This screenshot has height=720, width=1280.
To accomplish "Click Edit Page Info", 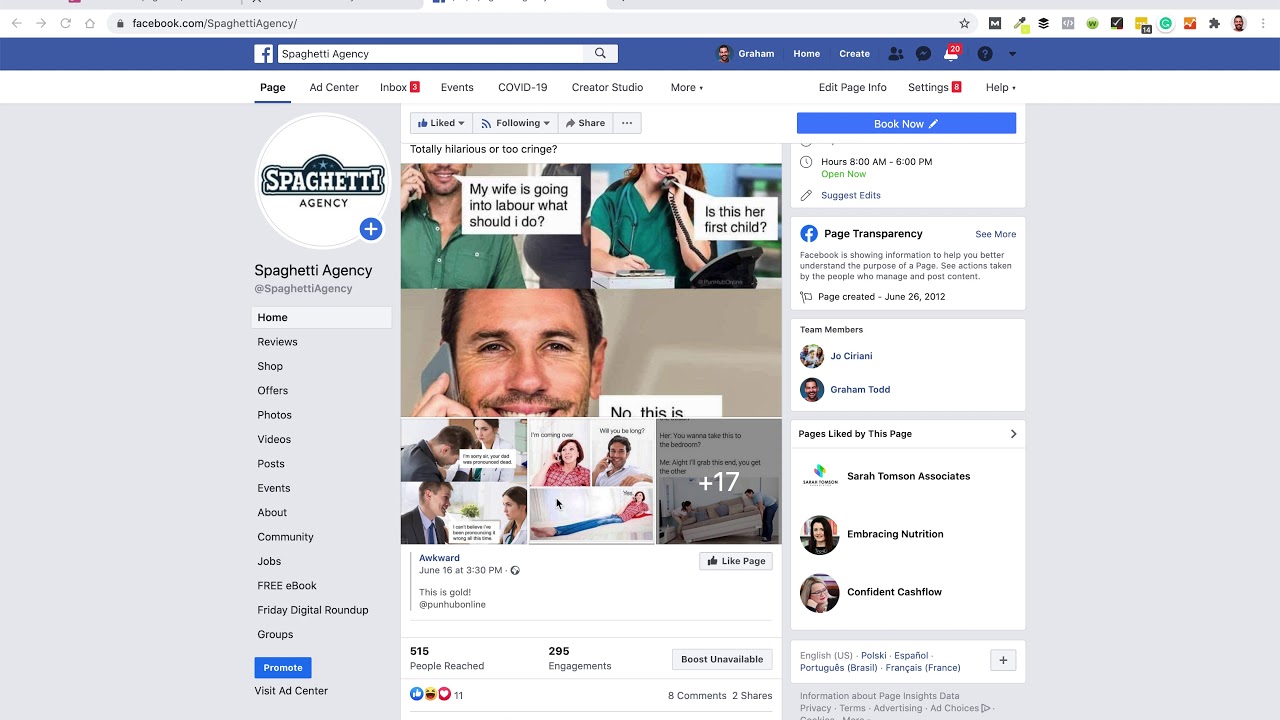I will point(853,87).
